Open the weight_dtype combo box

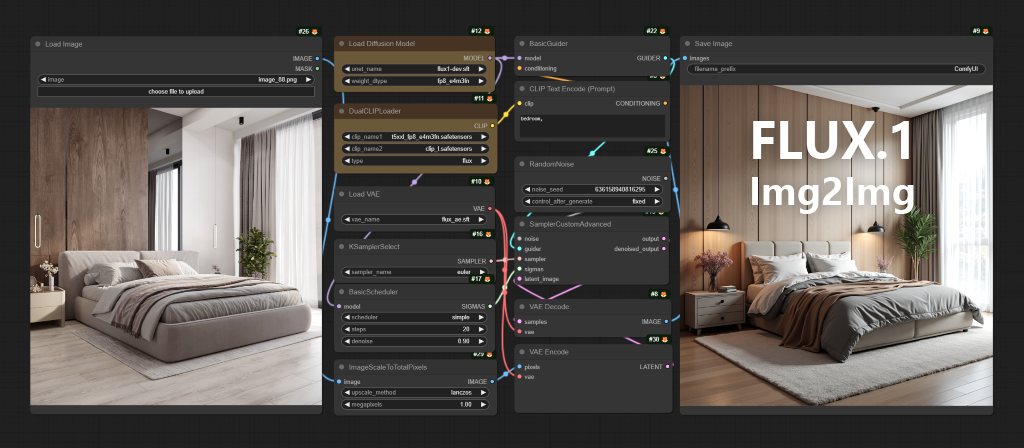coord(414,81)
